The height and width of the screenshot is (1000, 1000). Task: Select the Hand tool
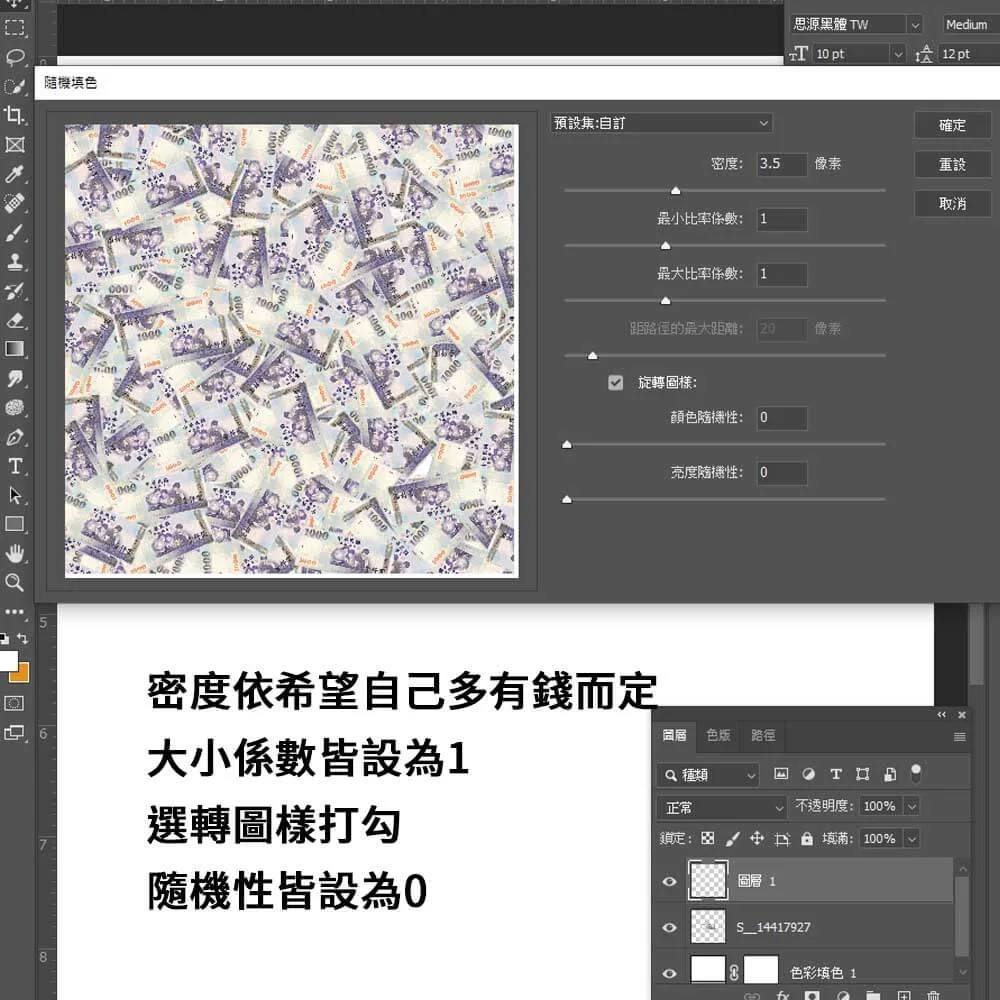click(x=15, y=553)
